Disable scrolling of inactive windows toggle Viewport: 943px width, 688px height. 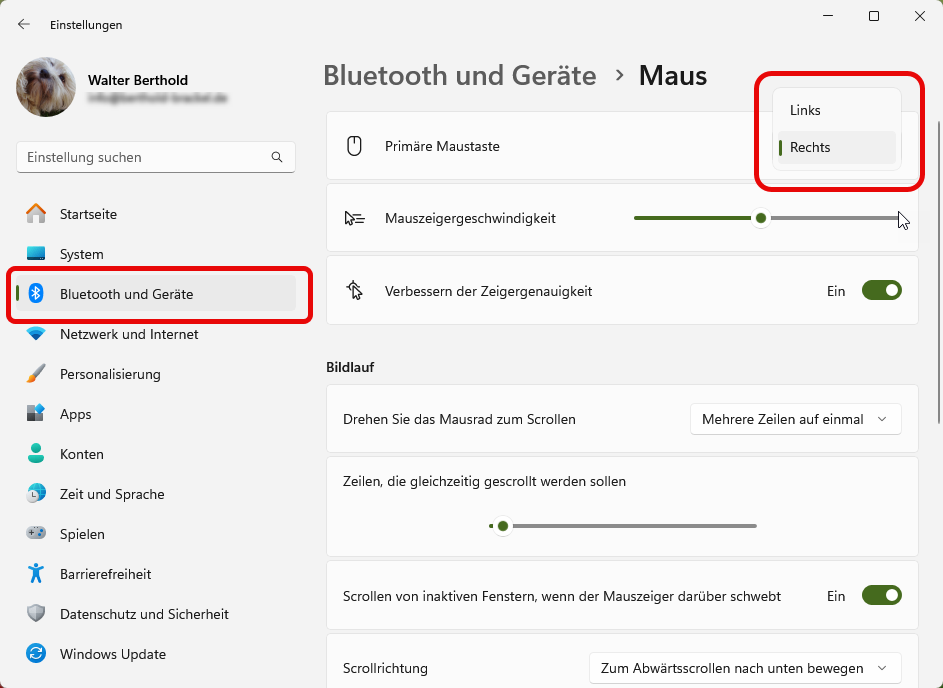point(881,596)
